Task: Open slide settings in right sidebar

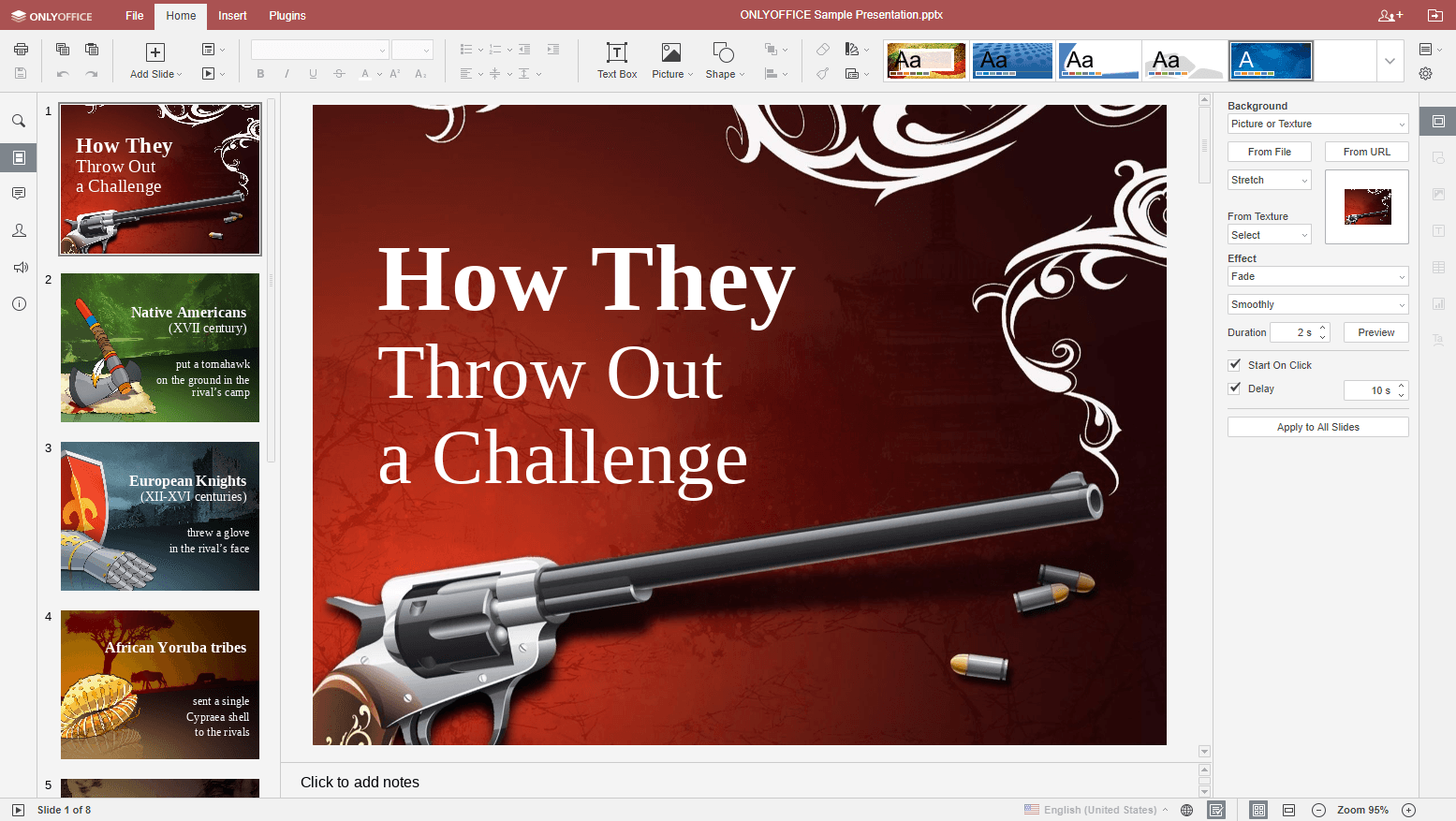Action: click(1438, 122)
